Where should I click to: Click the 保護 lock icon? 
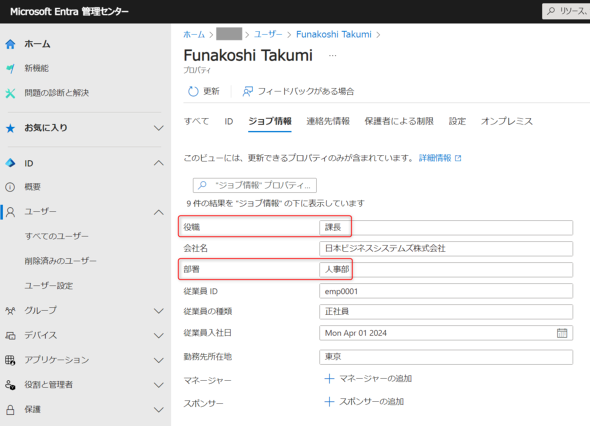tap(11, 409)
